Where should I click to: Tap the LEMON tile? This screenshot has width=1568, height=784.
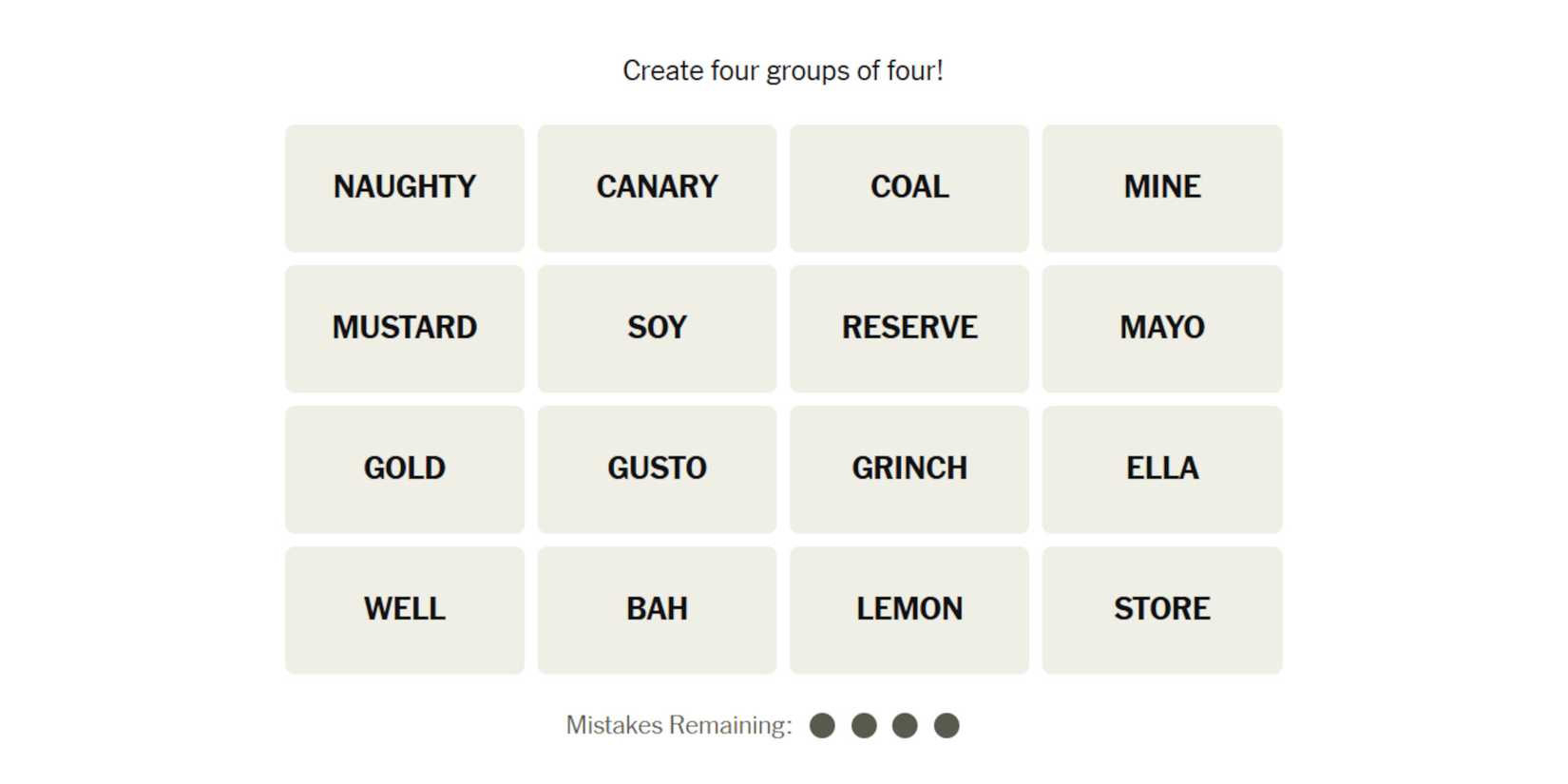tap(908, 609)
